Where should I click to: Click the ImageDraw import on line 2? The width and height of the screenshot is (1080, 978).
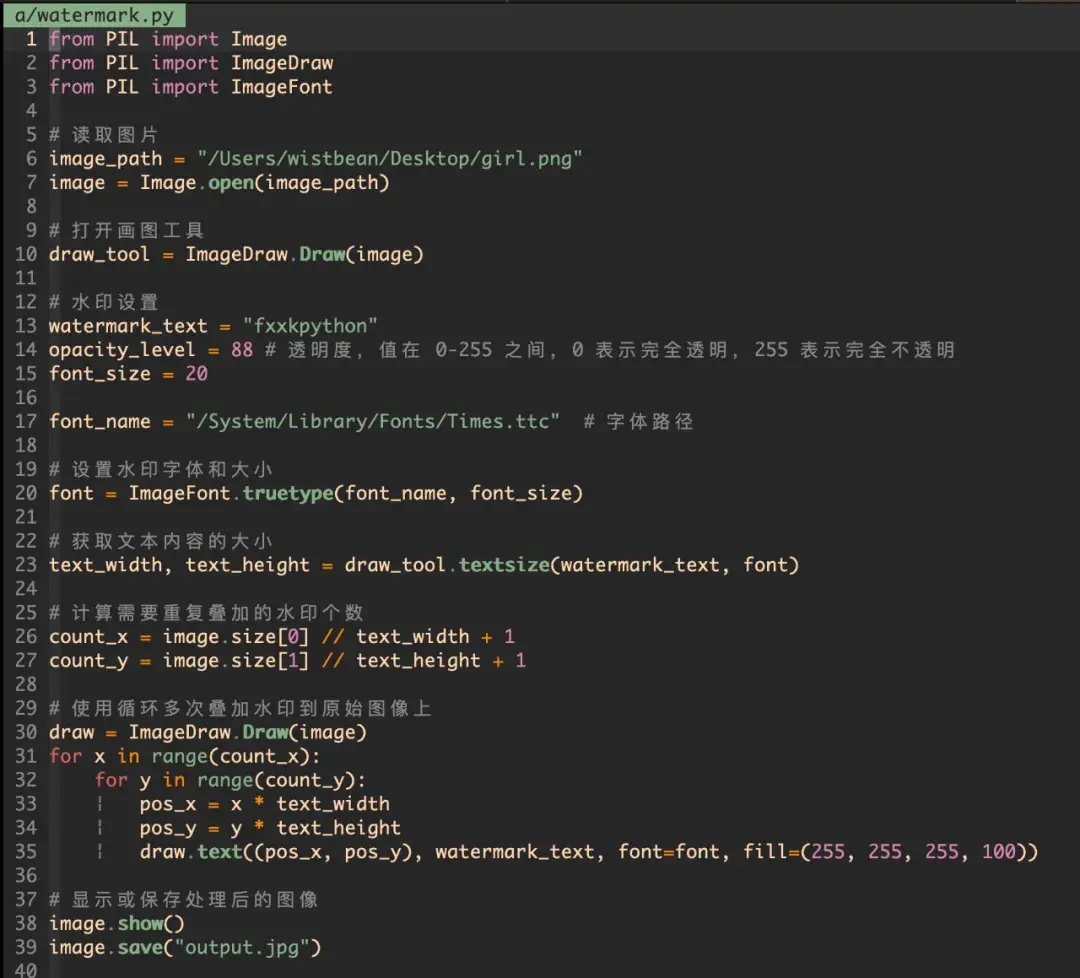point(281,62)
